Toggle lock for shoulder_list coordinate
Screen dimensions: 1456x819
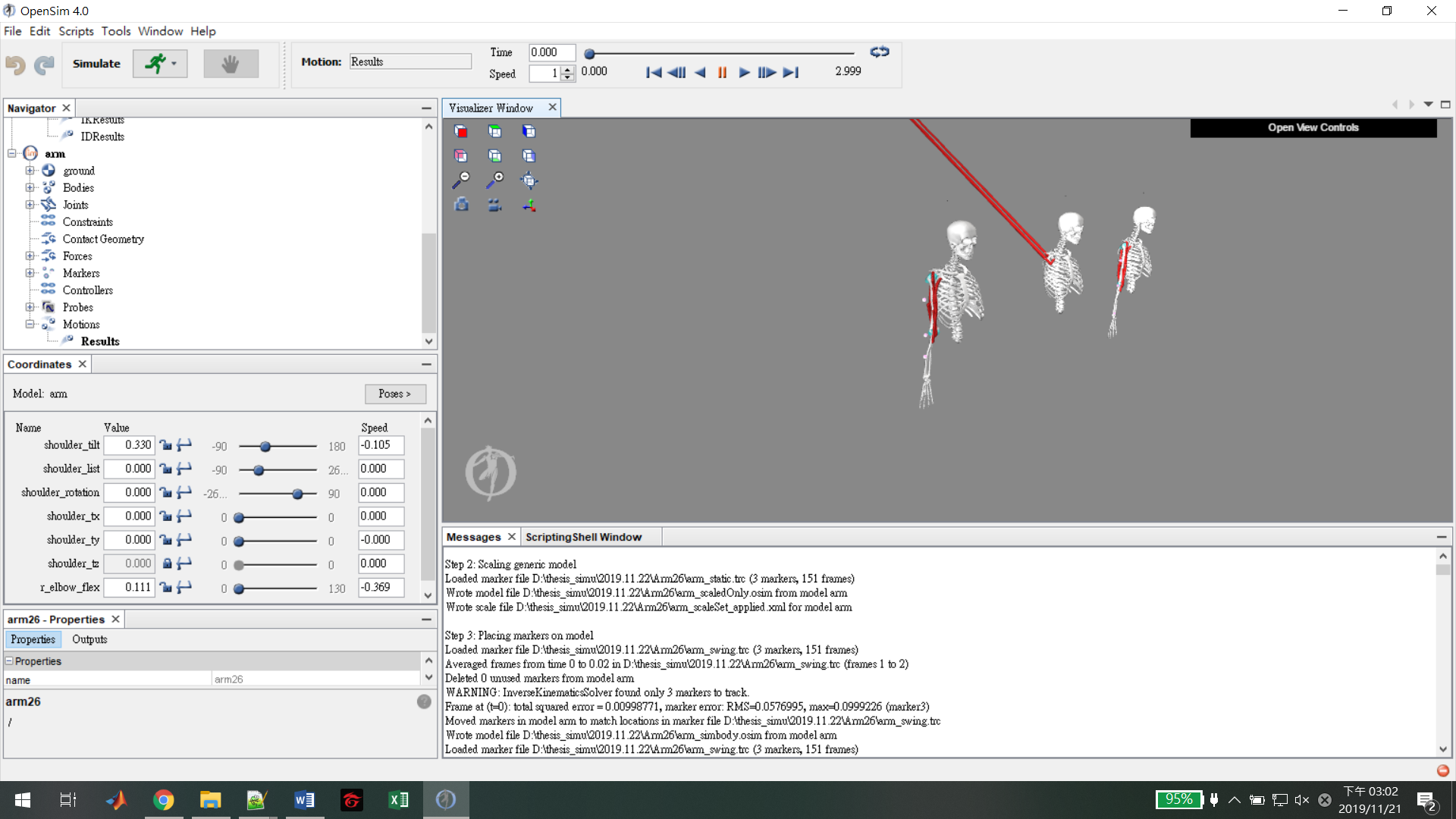coord(166,469)
